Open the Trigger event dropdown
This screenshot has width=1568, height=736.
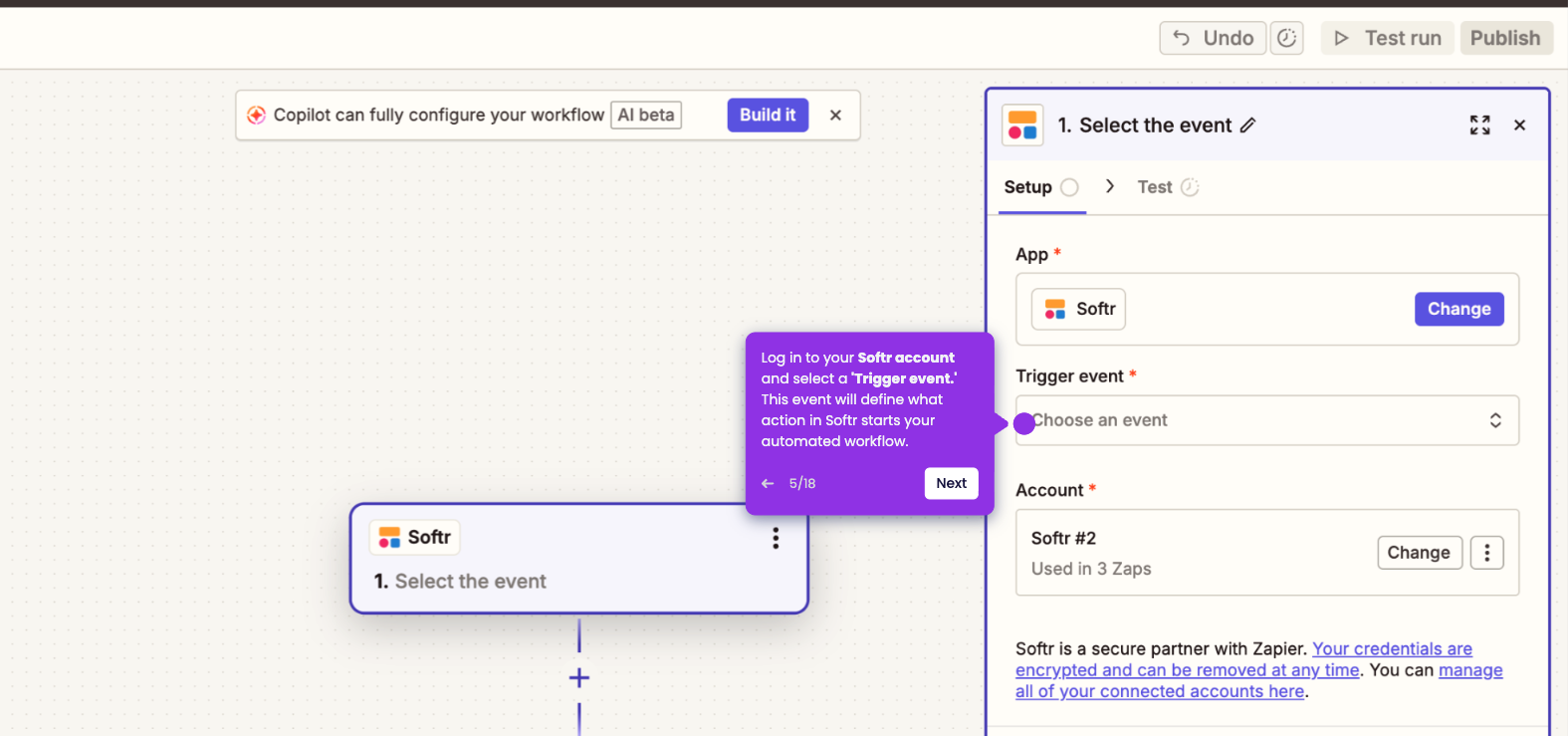pos(1266,420)
